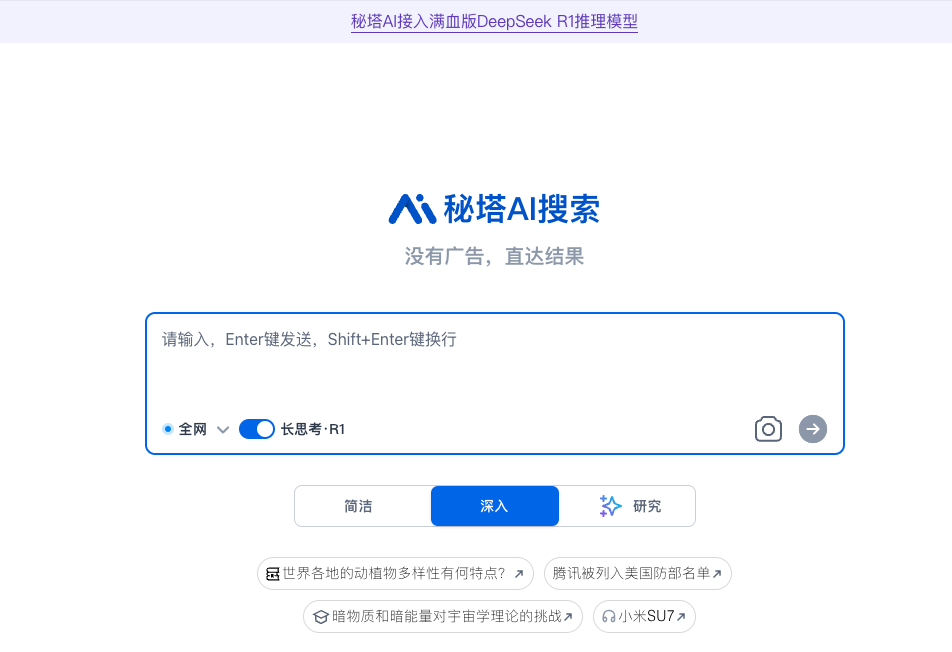Open suggestion 世界各地的动植物多样性有何特点?
Viewport: 952px width, 652px height.
pyautogui.click(x=395, y=574)
